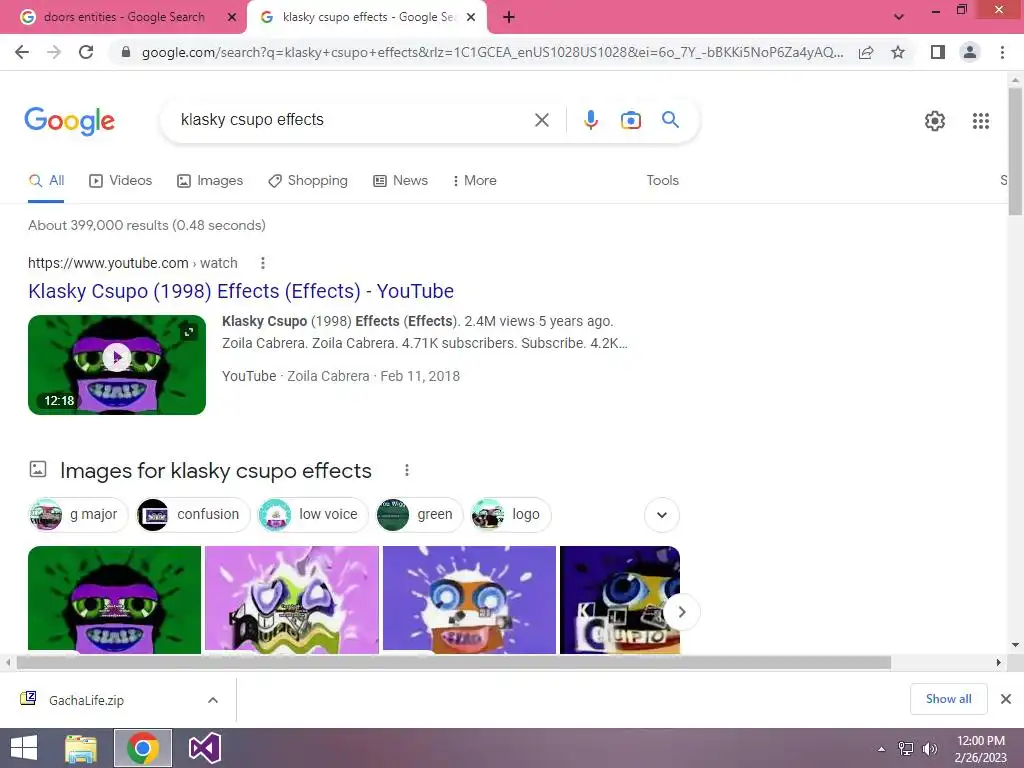Open the network icon in system tray
Screen dimensions: 1024x768
(906, 749)
